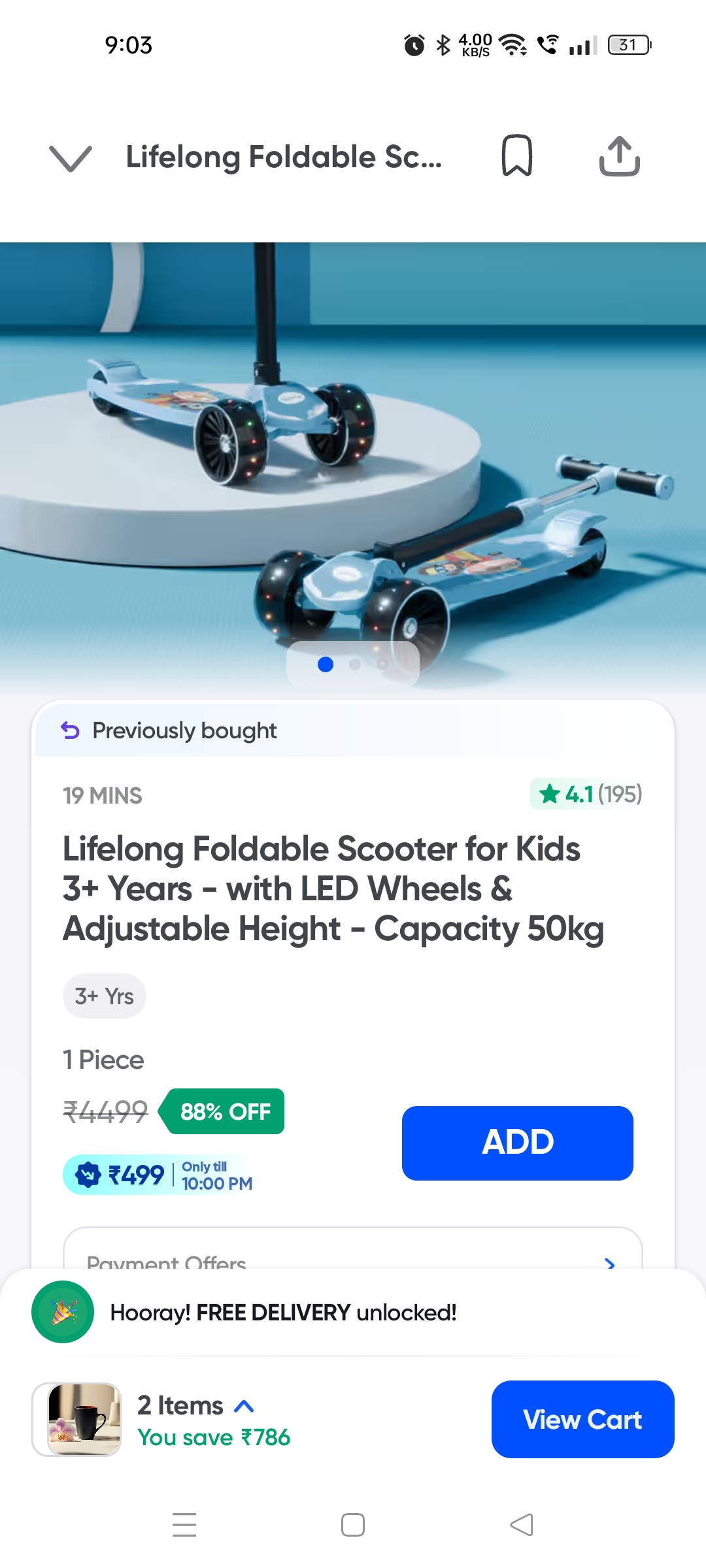706x1568 pixels.
Task: Tap the share icon
Action: pyautogui.click(x=619, y=156)
